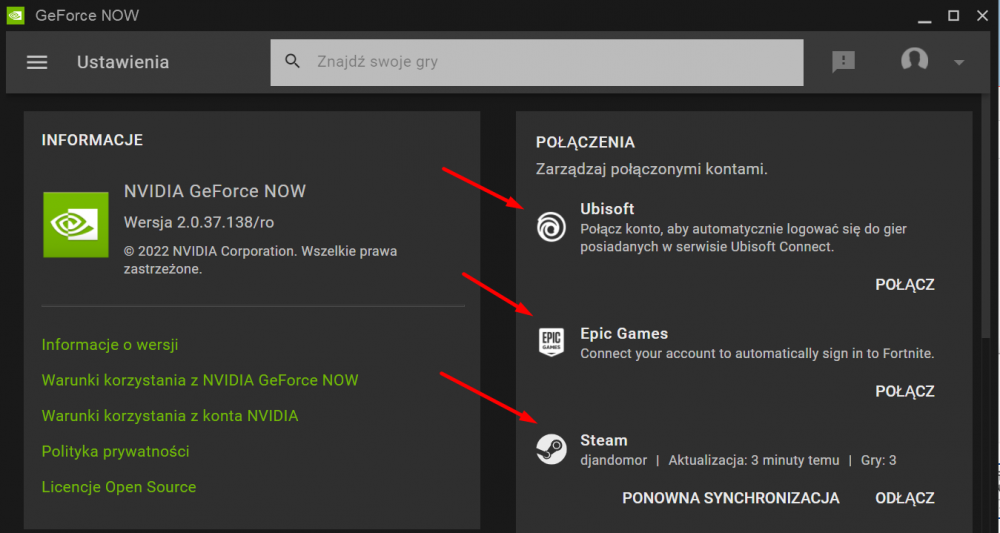This screenshot has height=533, width=1000.
Task: Click PONOWNA SYNCHRONIZACJA for Steam
Action: 731,498
